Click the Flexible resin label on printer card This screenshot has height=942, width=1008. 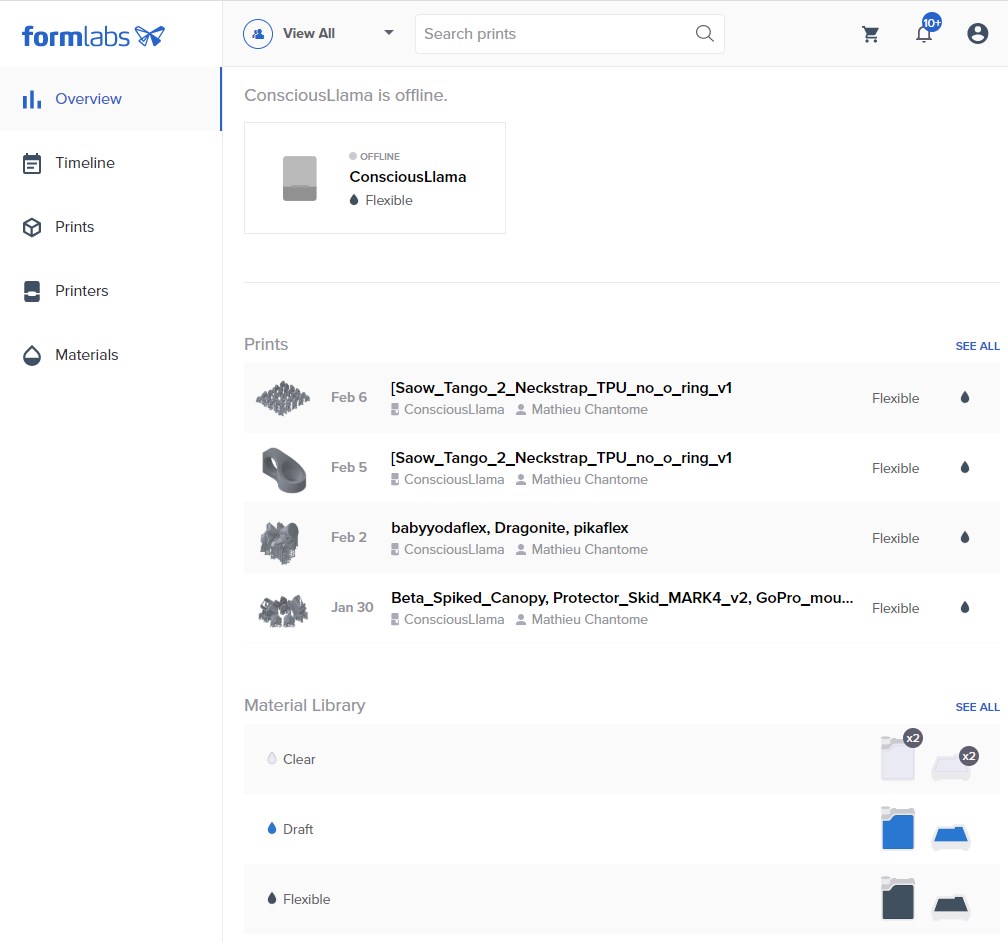click(x=388, y=201)
